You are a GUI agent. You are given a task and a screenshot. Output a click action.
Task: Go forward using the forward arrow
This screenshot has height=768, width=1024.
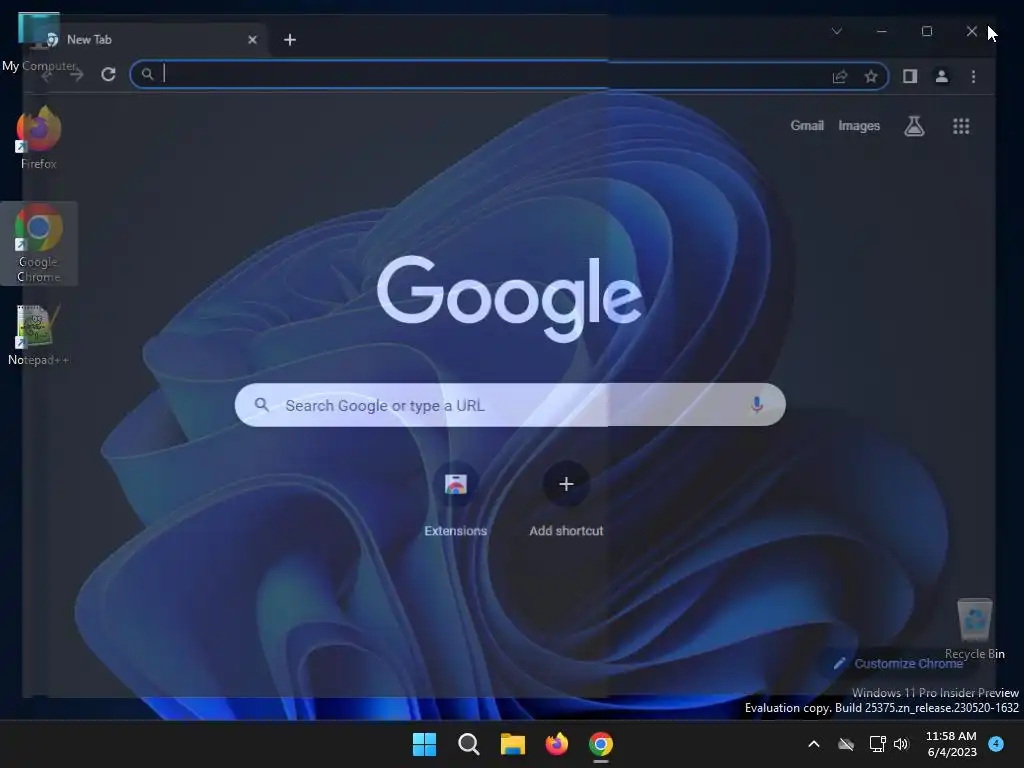click(77, 75)
